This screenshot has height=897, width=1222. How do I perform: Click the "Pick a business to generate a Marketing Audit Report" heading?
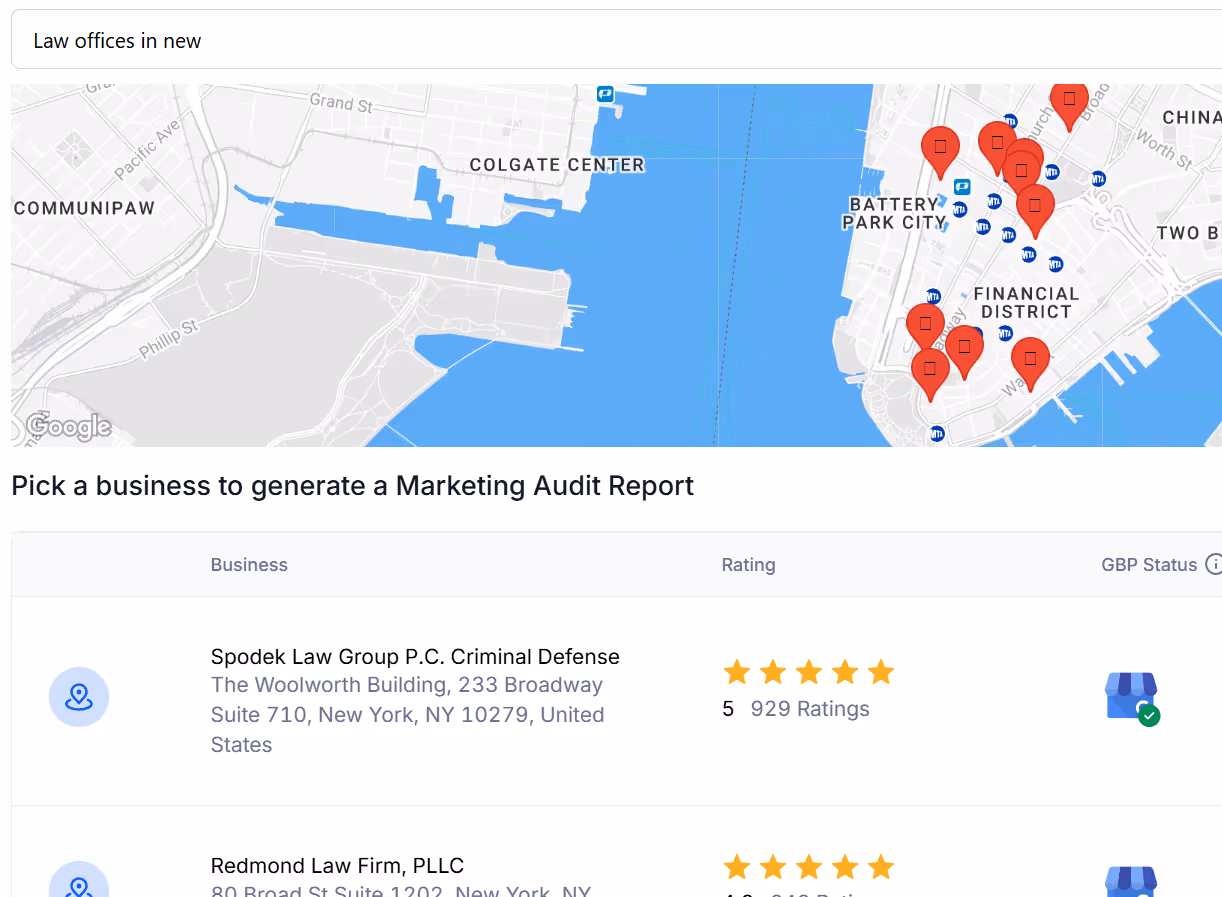click(352, 486)
